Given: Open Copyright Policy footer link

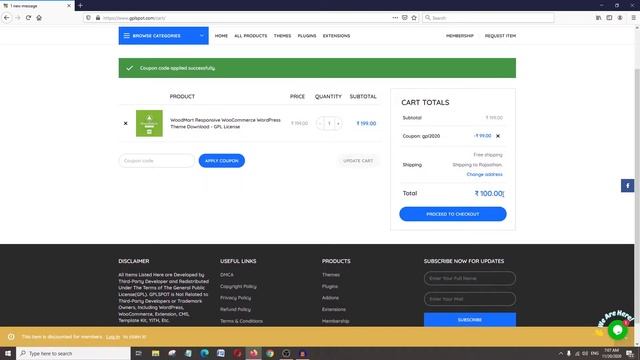Looking at the screenshot, I should [x=238, y=287].
